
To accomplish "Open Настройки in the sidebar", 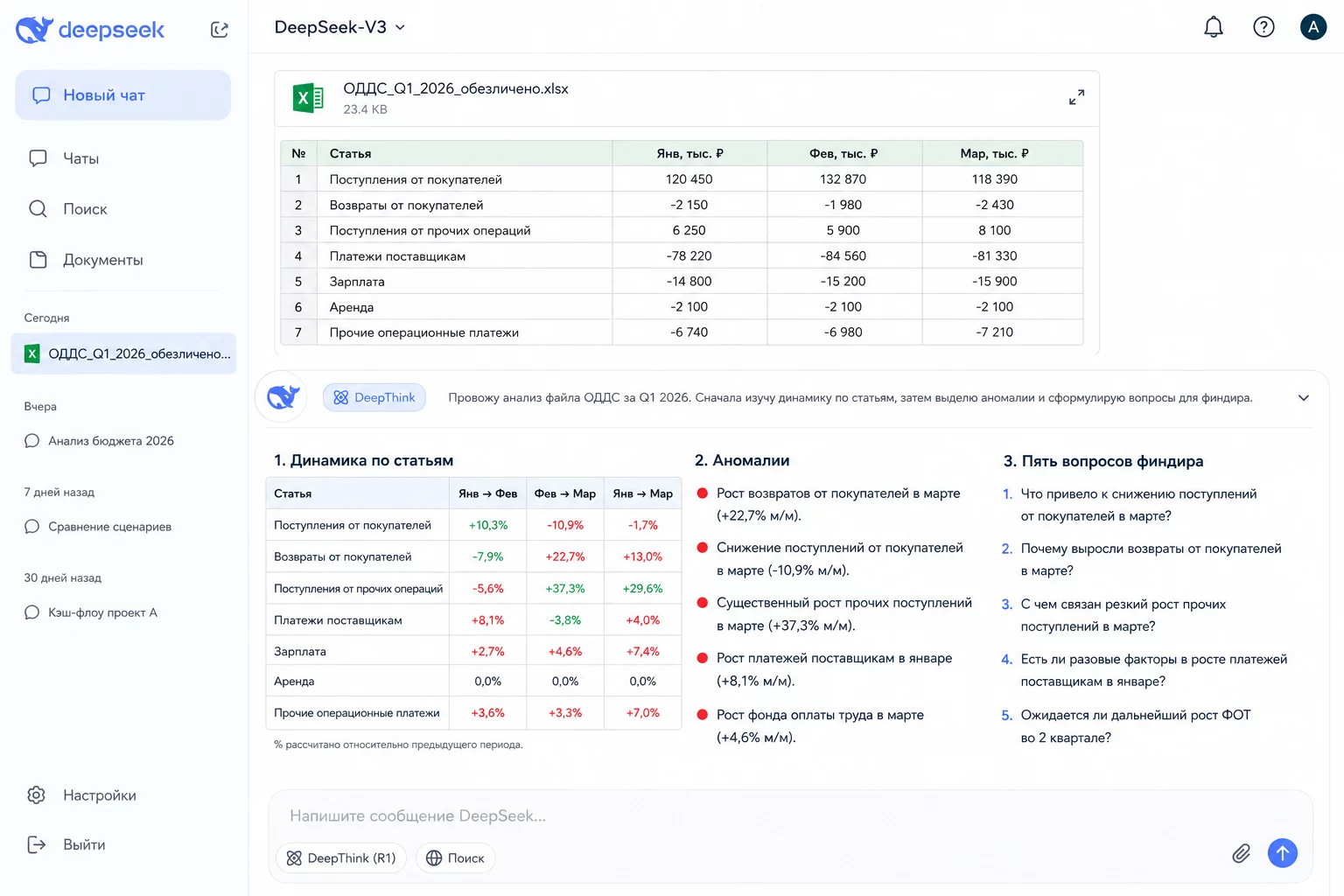I will (x=99, y=795).
